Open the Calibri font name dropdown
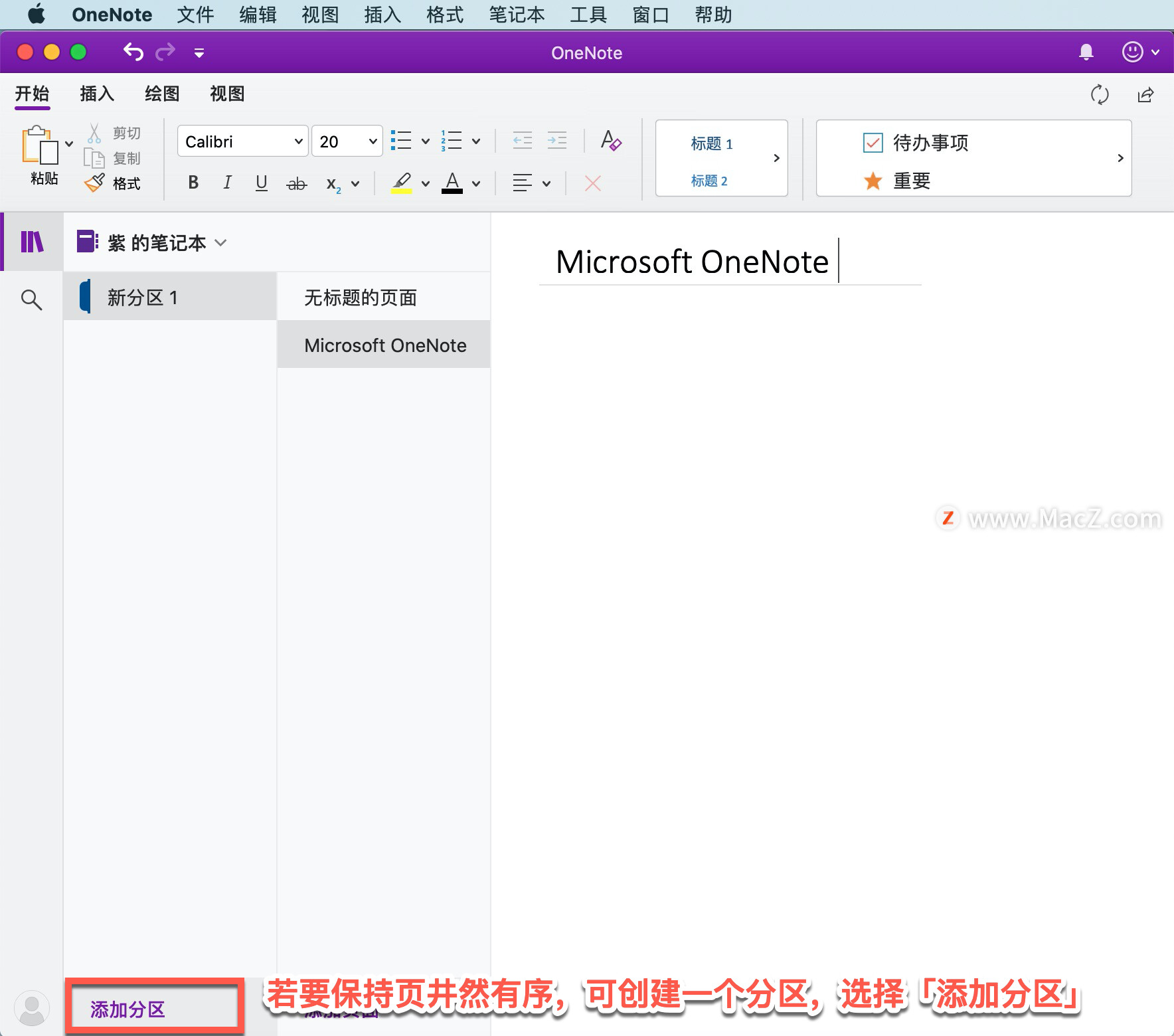Viewport: 1174px width, 1036px height. (x=243, y=141)
